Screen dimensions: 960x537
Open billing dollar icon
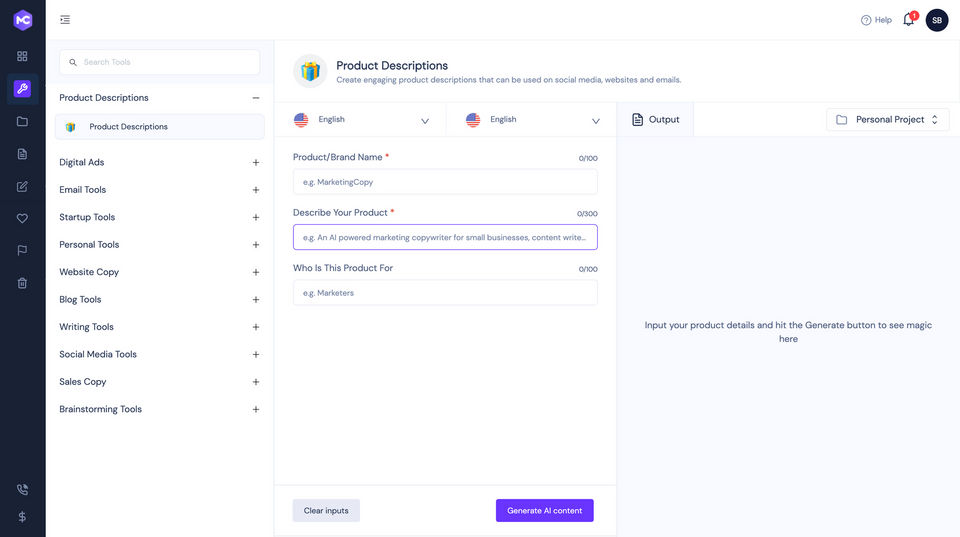(22, 517)
